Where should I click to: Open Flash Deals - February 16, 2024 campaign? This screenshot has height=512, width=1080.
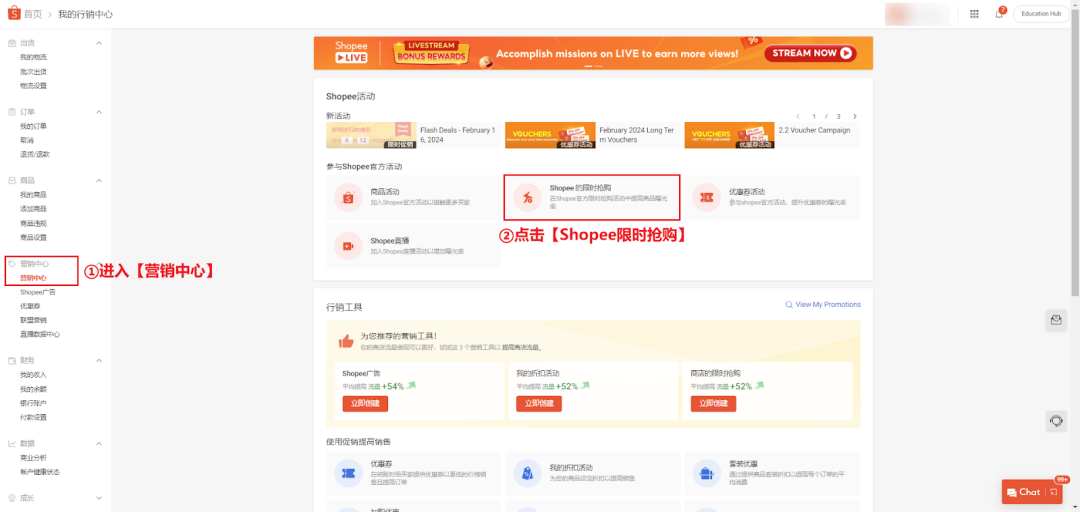point(414,135)
